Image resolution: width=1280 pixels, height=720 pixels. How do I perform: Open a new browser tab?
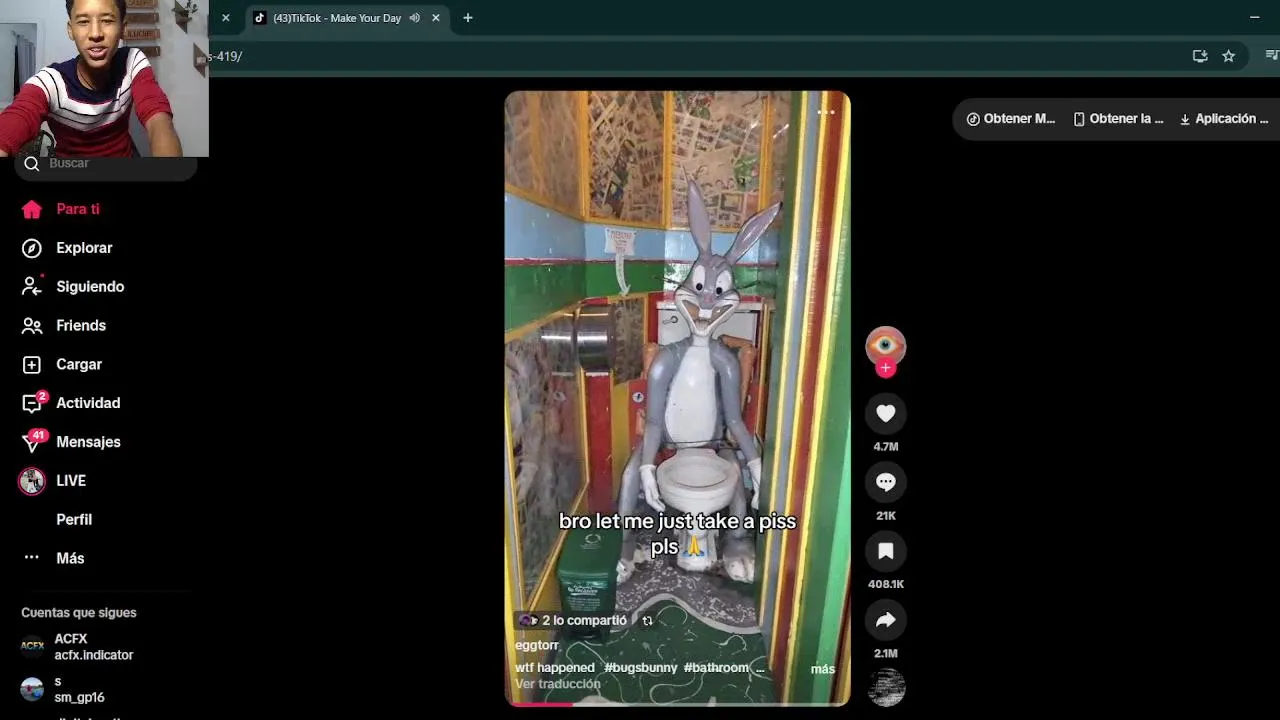(467, 18)
